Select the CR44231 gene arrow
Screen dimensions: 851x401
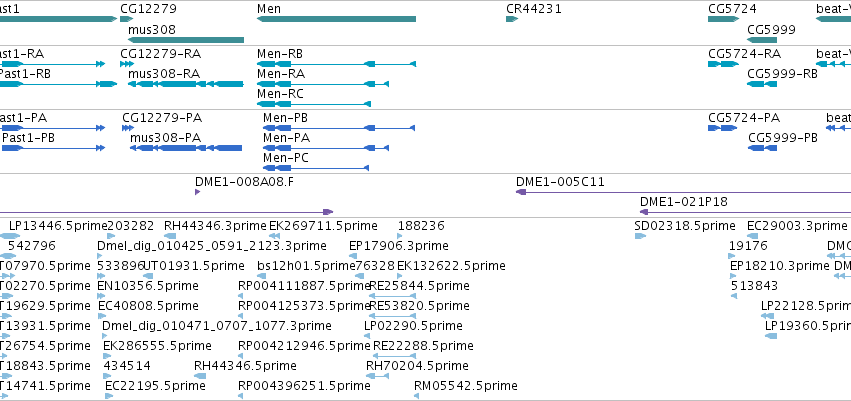pos(512,19)
